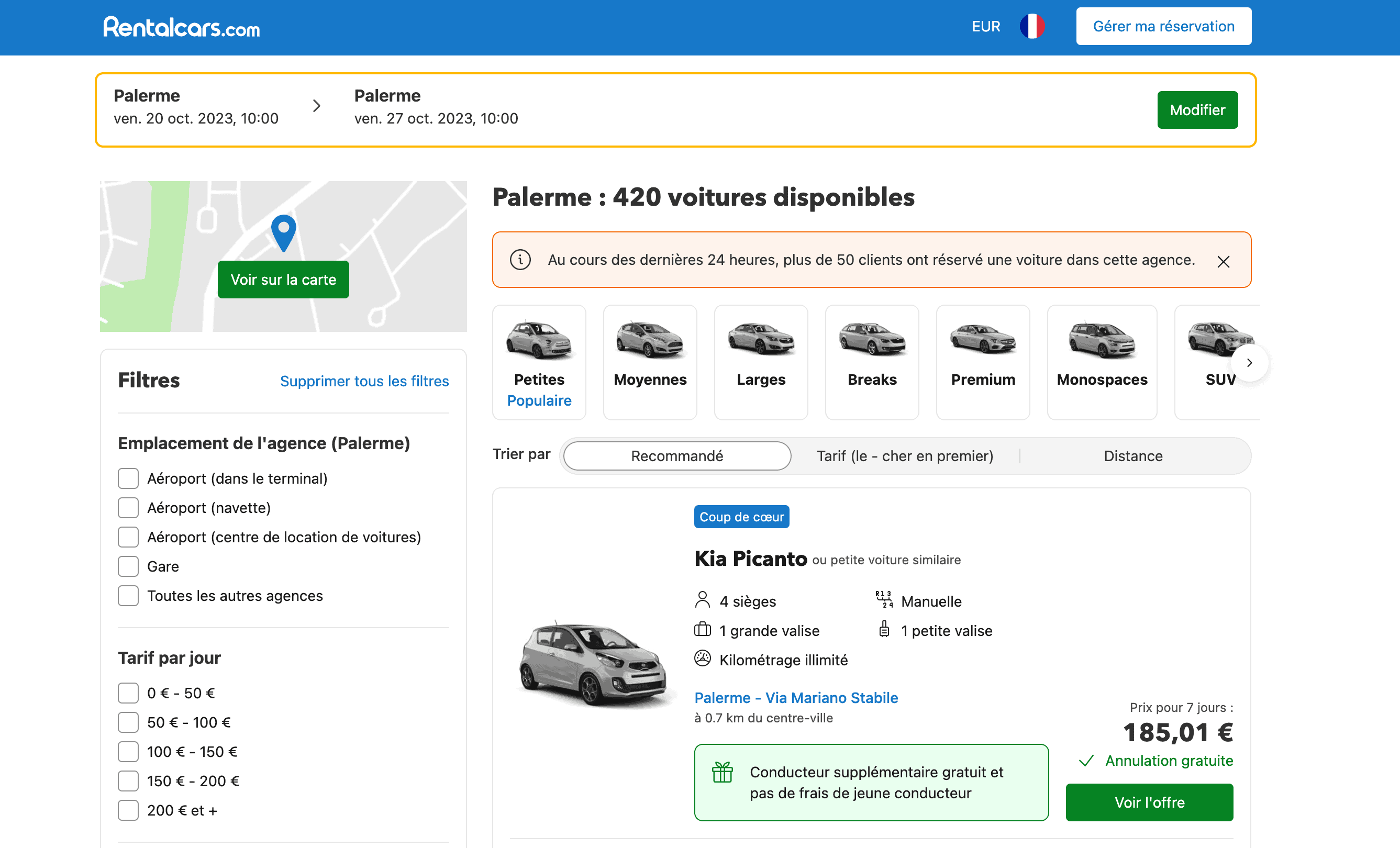Click the Kilométrage illimité text
The height and width of the screenshot is (848, 1400).
[783, 660]
